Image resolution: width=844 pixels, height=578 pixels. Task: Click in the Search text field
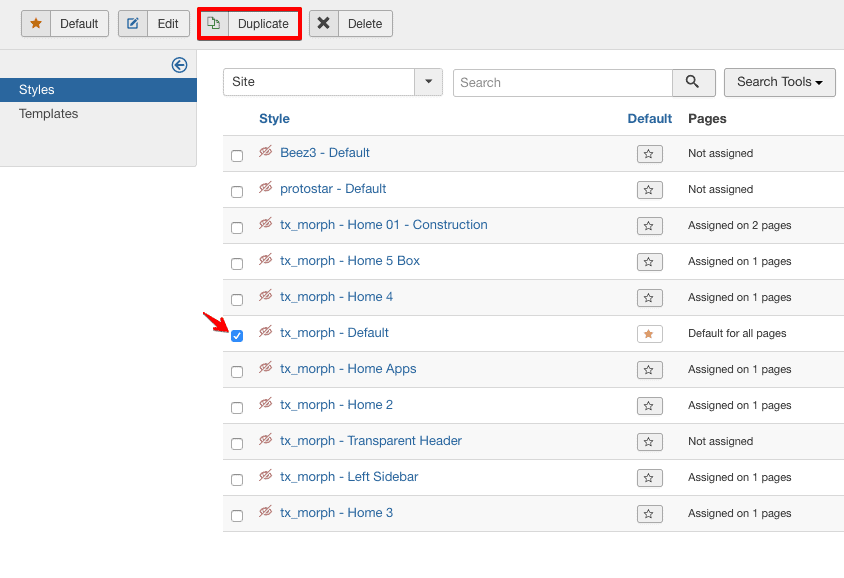pos(563,82)
